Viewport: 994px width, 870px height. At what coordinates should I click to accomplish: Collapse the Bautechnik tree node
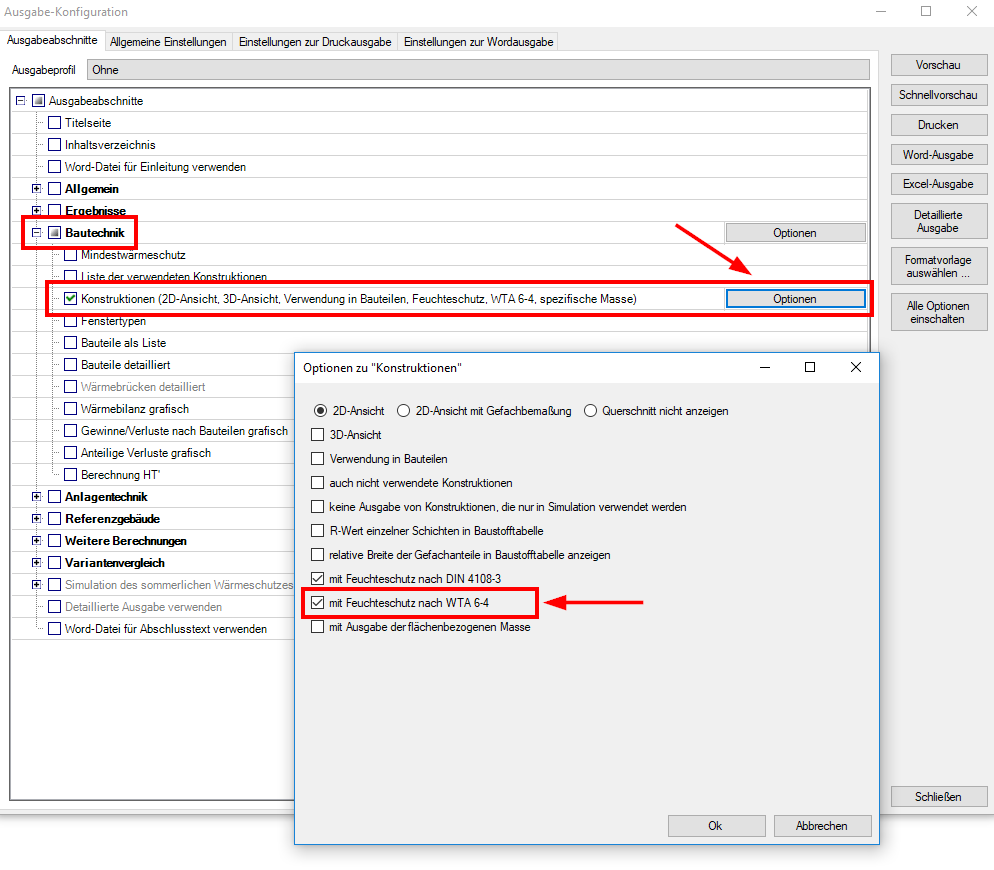[38, 233]
